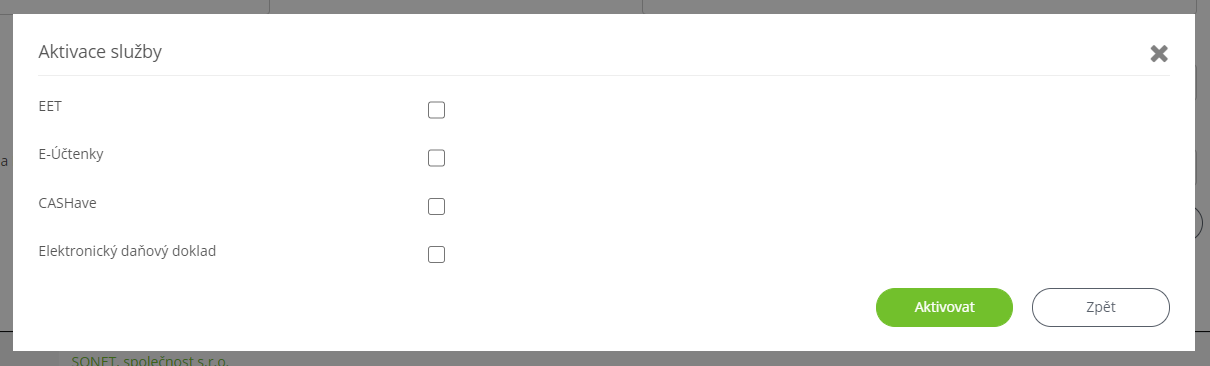Check the CASHave service box
Screen dimensions: 1210x366
436,206
